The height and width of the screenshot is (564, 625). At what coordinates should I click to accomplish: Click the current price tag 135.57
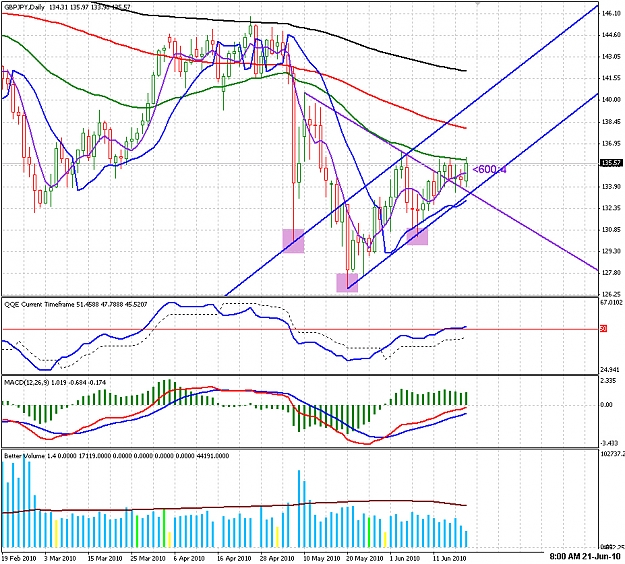coord(611,163)
